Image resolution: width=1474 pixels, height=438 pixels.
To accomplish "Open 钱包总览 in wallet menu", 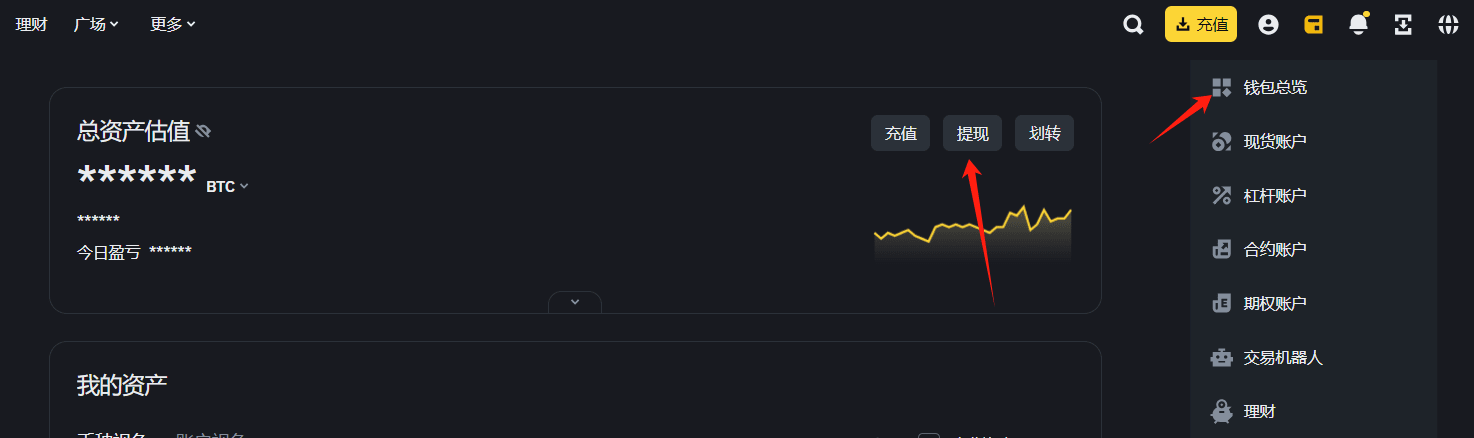I will click(1275, 87).
